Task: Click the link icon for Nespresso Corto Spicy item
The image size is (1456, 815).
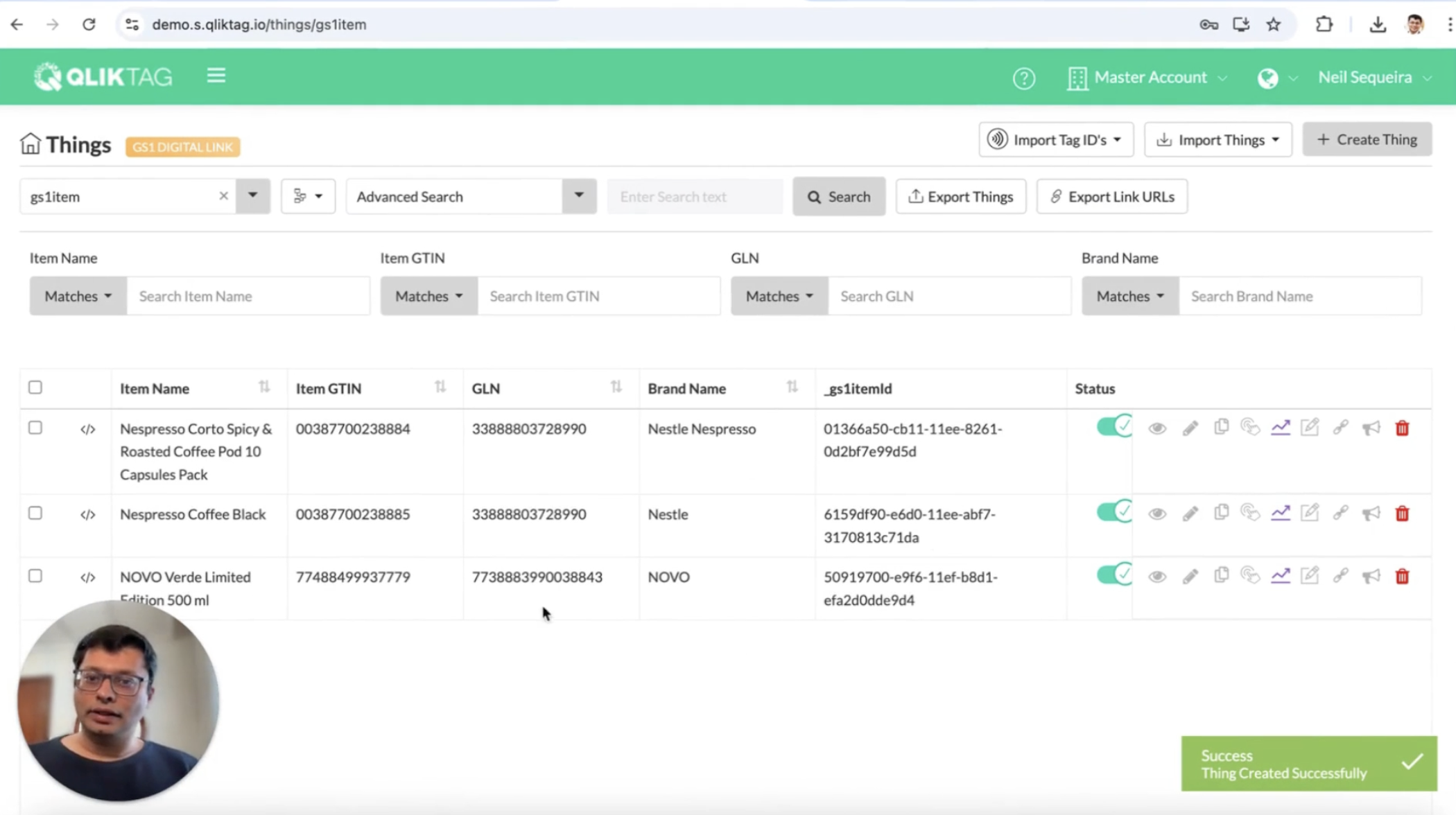Action: click(1340, 428)
